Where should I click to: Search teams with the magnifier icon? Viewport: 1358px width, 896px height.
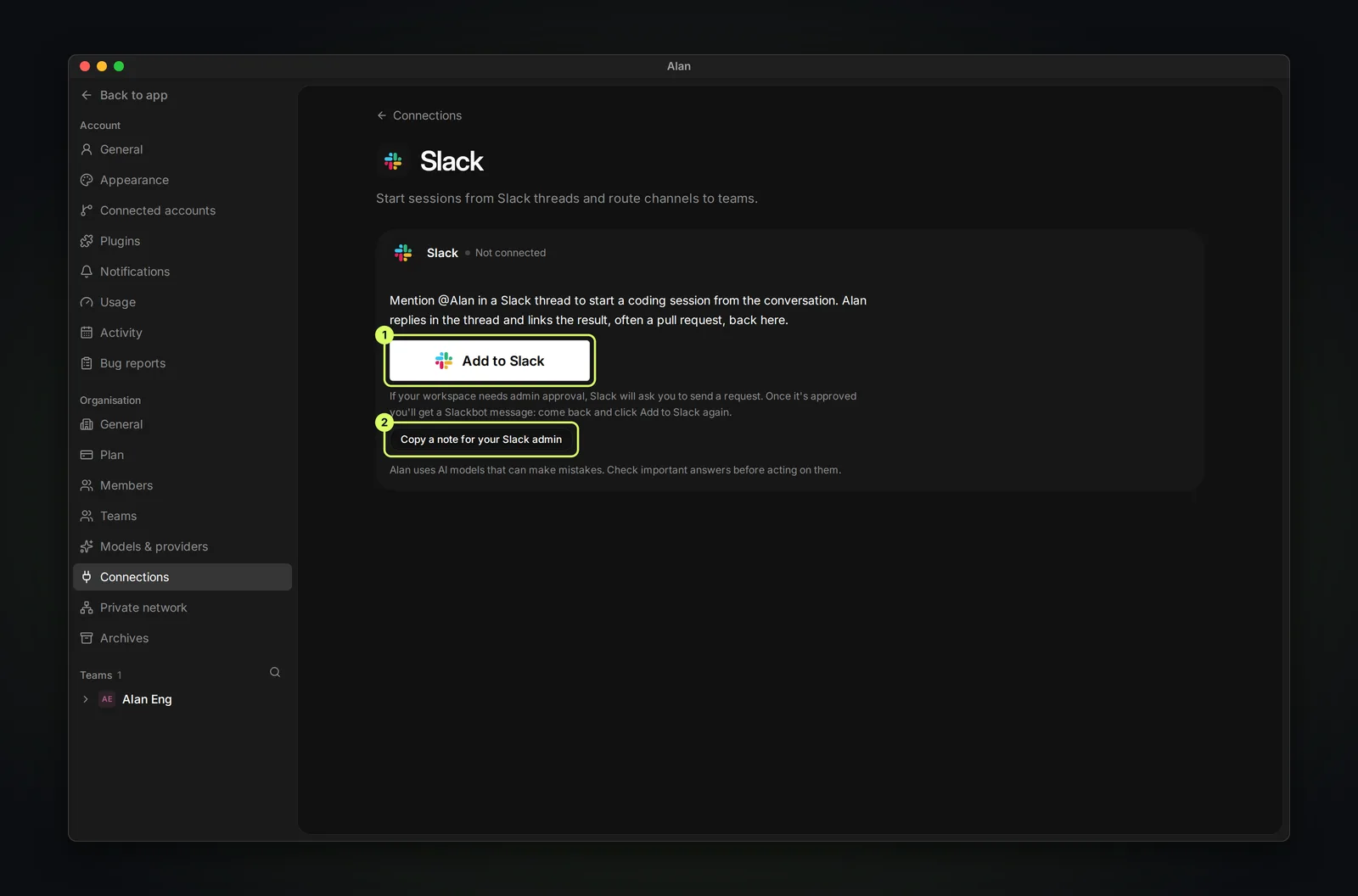pos(275,672)
